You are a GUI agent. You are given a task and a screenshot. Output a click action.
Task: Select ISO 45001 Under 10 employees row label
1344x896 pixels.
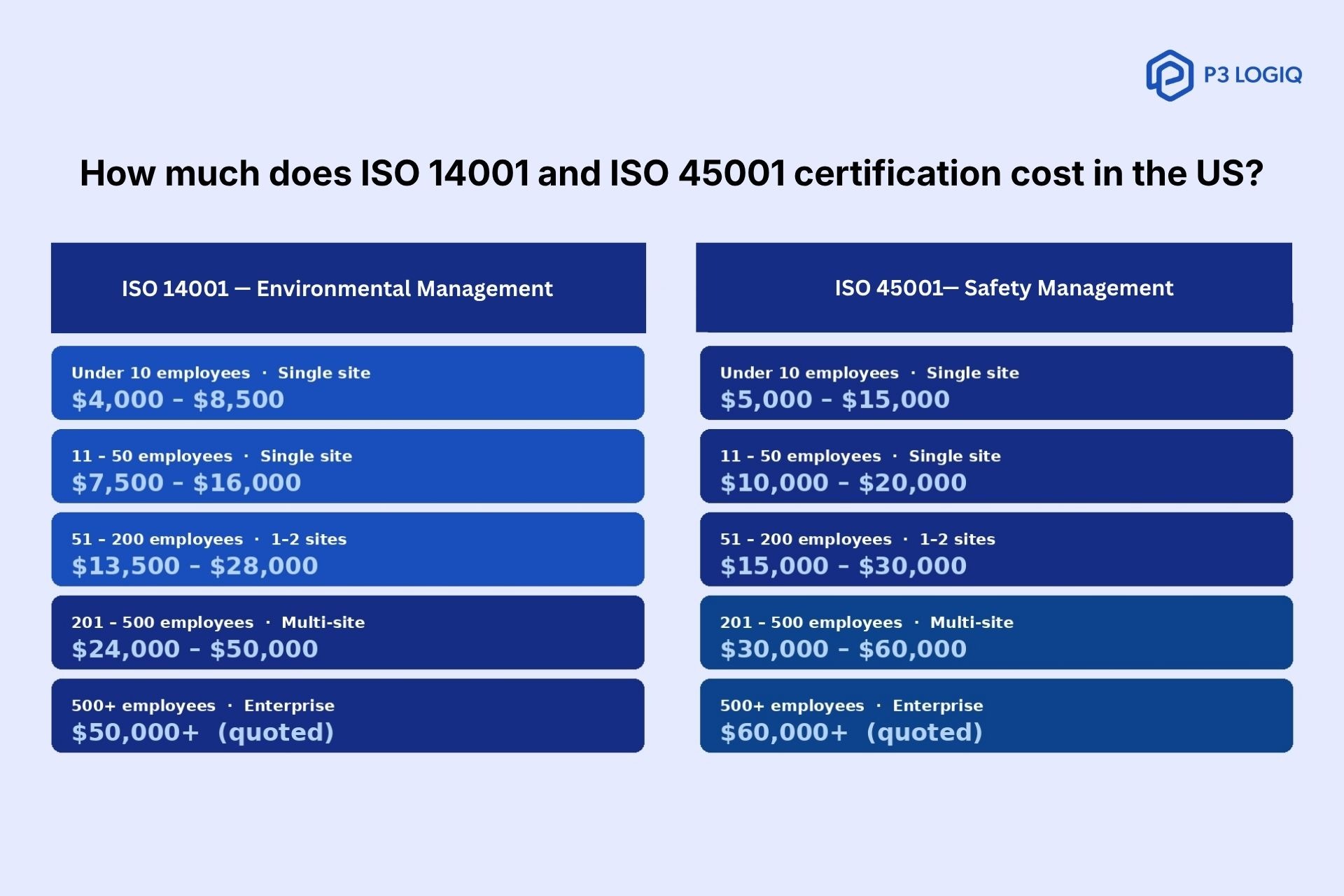[x=870, y=373]
